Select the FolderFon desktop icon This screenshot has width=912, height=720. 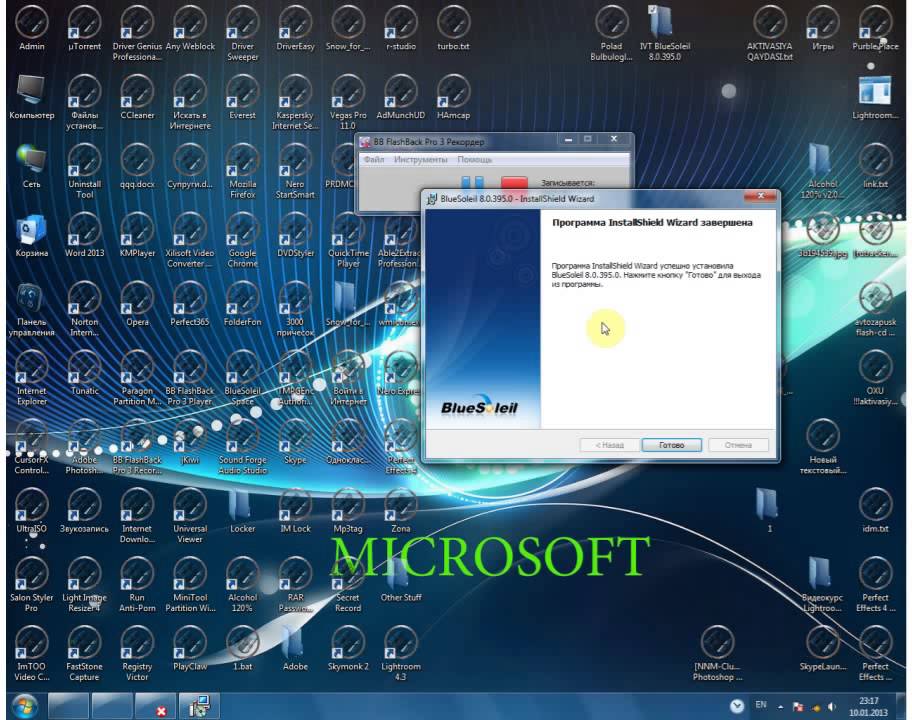tap(243, 304)
